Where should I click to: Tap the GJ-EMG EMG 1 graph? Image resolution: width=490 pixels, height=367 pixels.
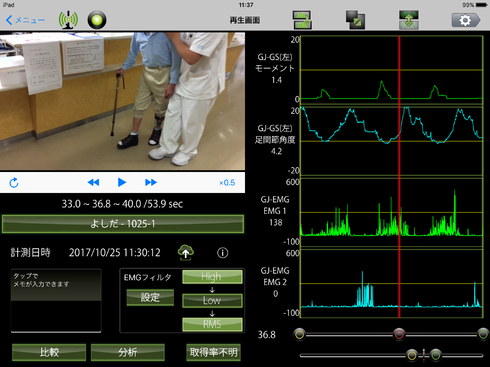[392, 213]
